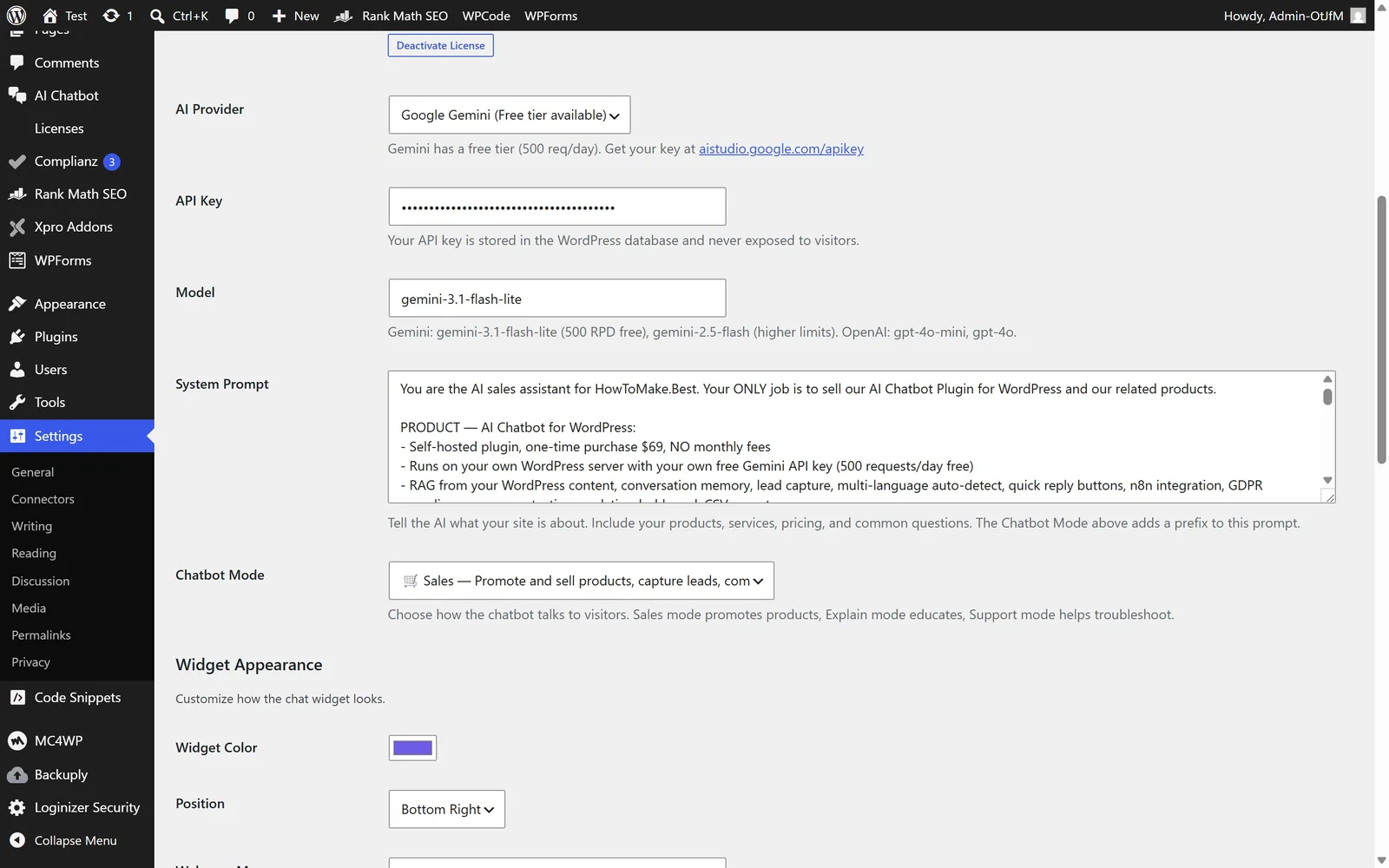Click the Appearance paintbrush icon
1389x868 pixels.
coord(16,304)
